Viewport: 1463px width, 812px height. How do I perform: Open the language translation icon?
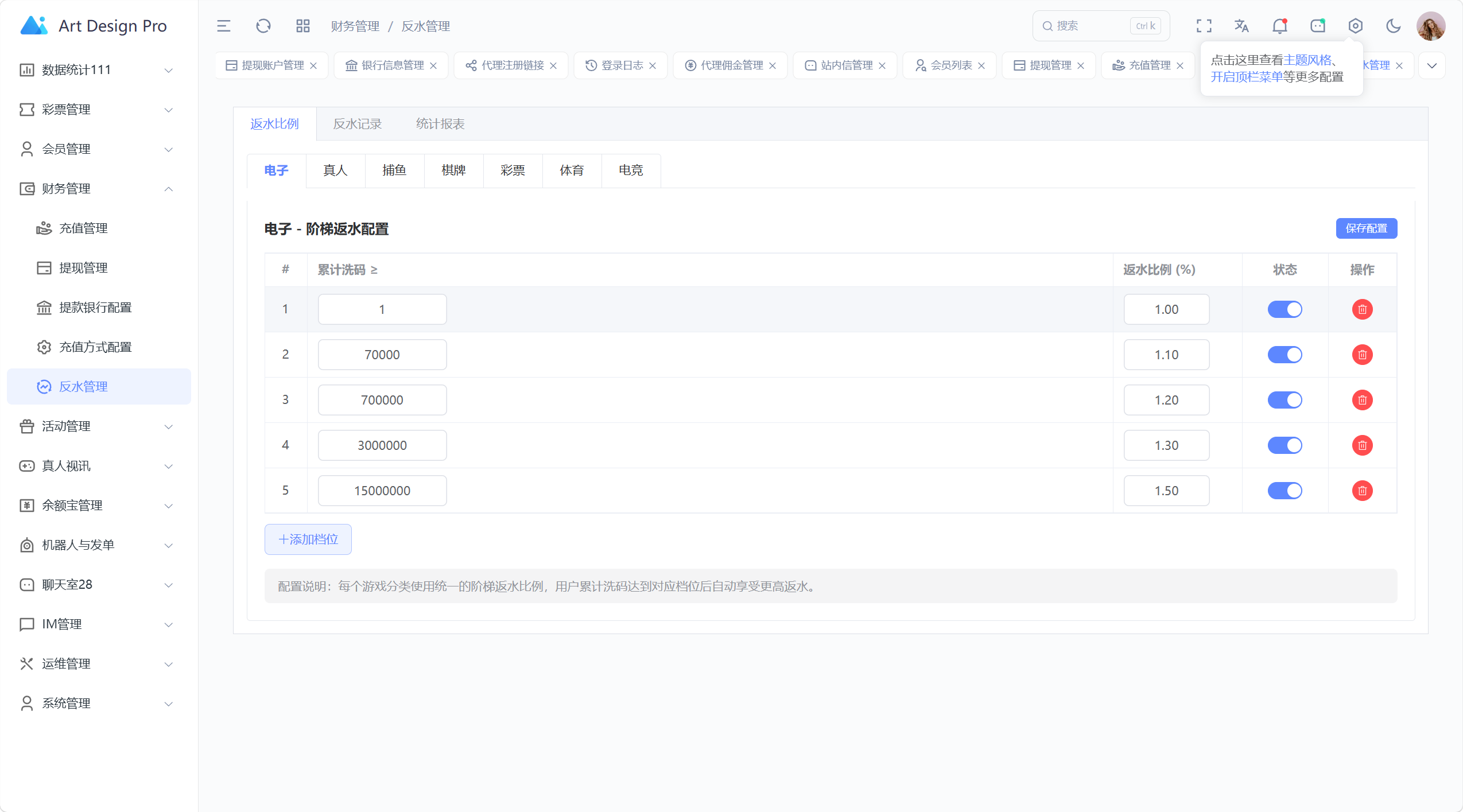coord(1241,26)
